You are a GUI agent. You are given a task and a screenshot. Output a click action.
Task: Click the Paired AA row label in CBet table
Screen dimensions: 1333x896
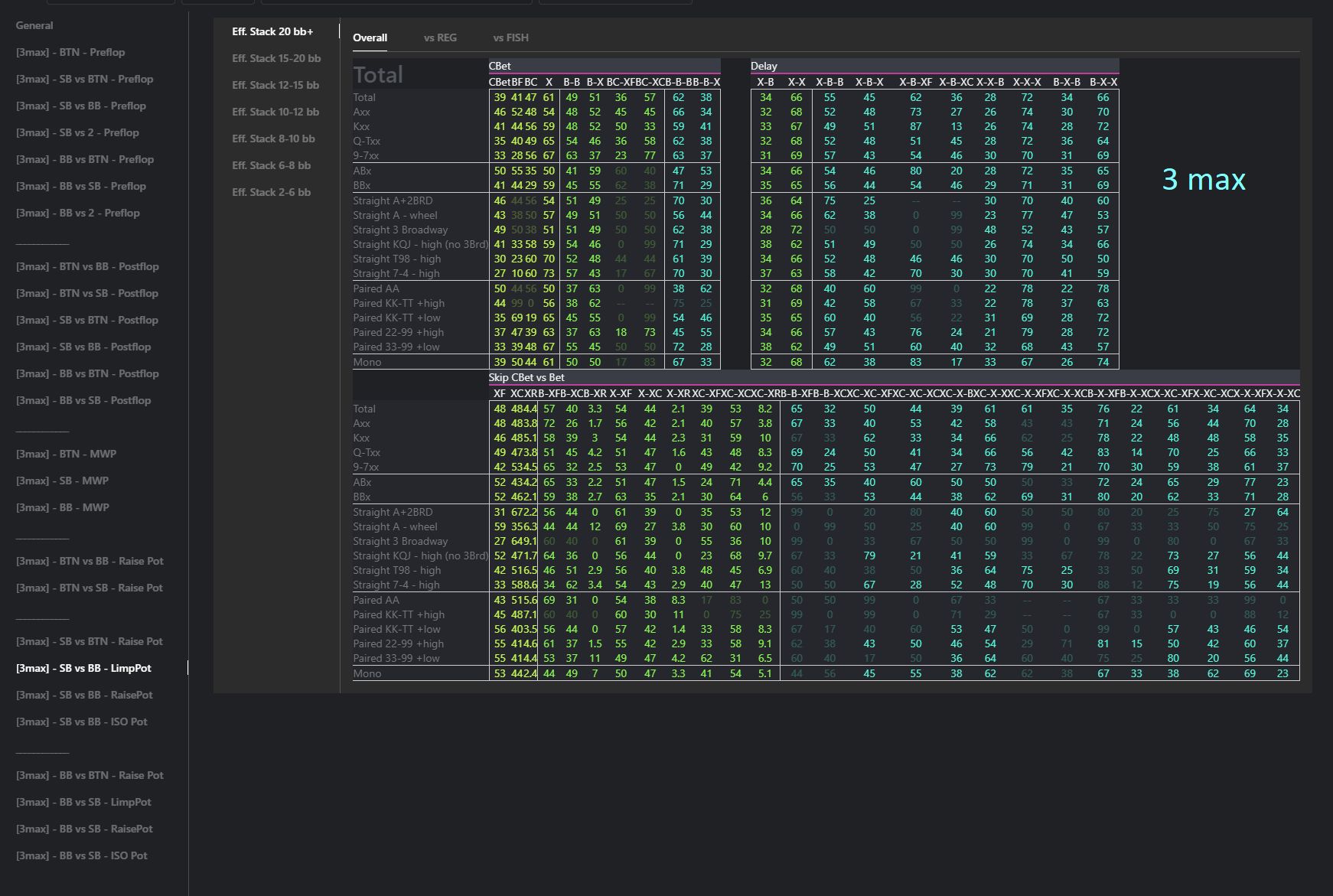coord(376,288)
